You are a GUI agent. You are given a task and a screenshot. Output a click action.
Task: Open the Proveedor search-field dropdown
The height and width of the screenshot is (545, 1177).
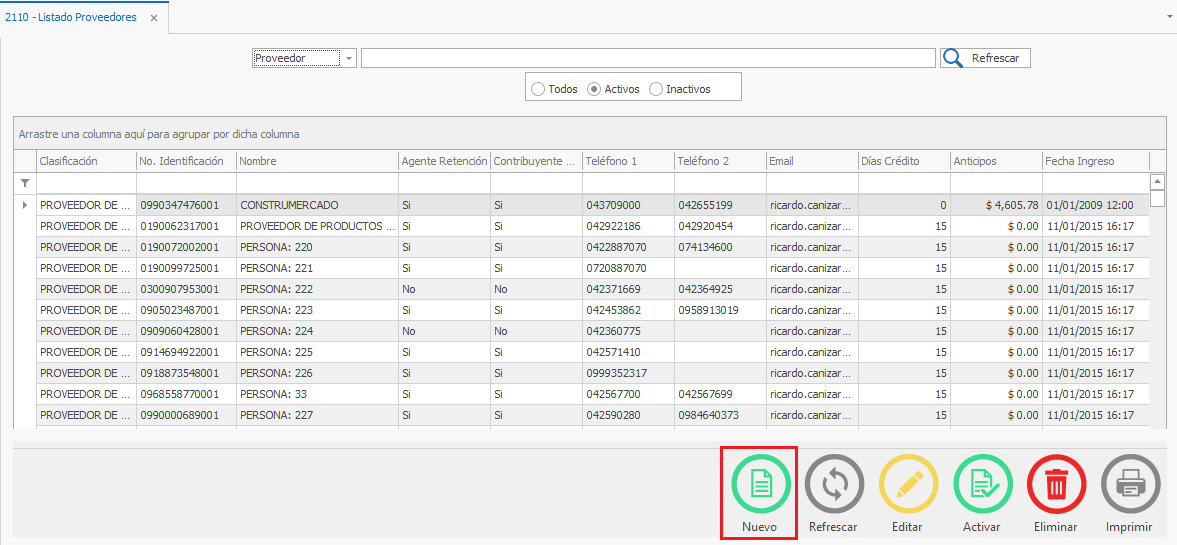coord(349,58)
